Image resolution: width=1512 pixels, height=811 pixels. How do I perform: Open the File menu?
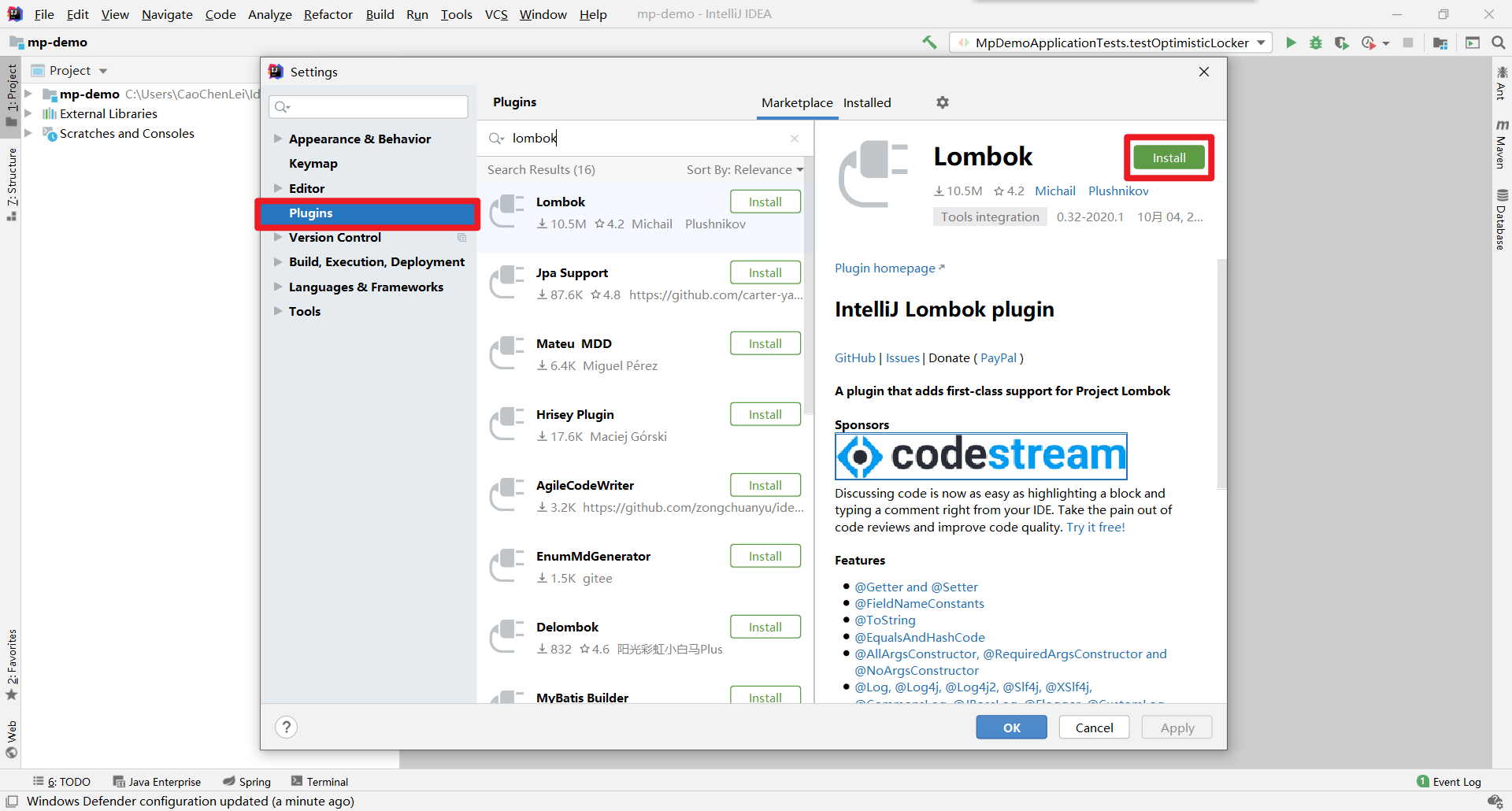[x=44, y=14]
